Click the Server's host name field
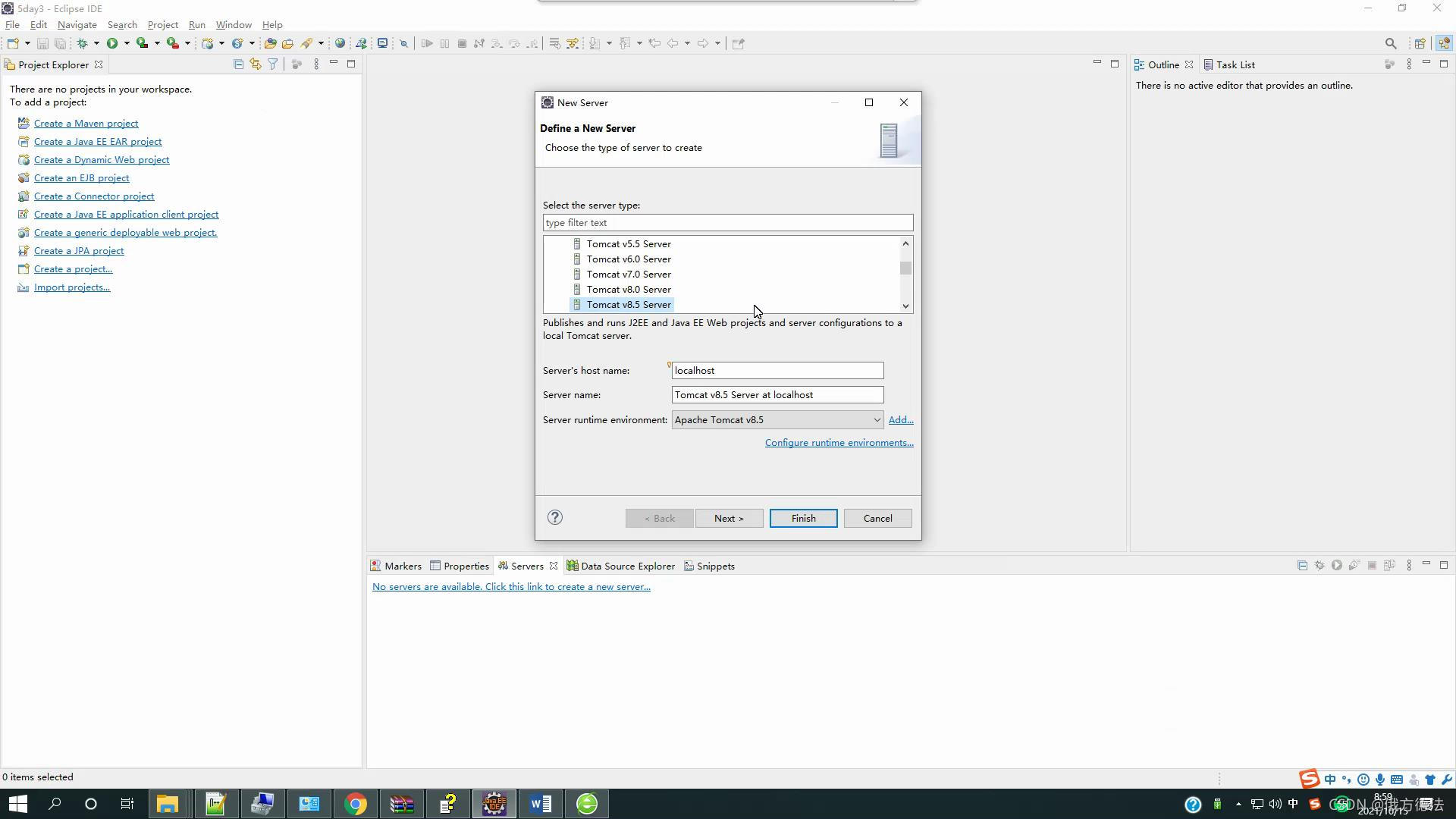Image resolution: width=1456 pixels, height=819 pixels. coord(777,370)
